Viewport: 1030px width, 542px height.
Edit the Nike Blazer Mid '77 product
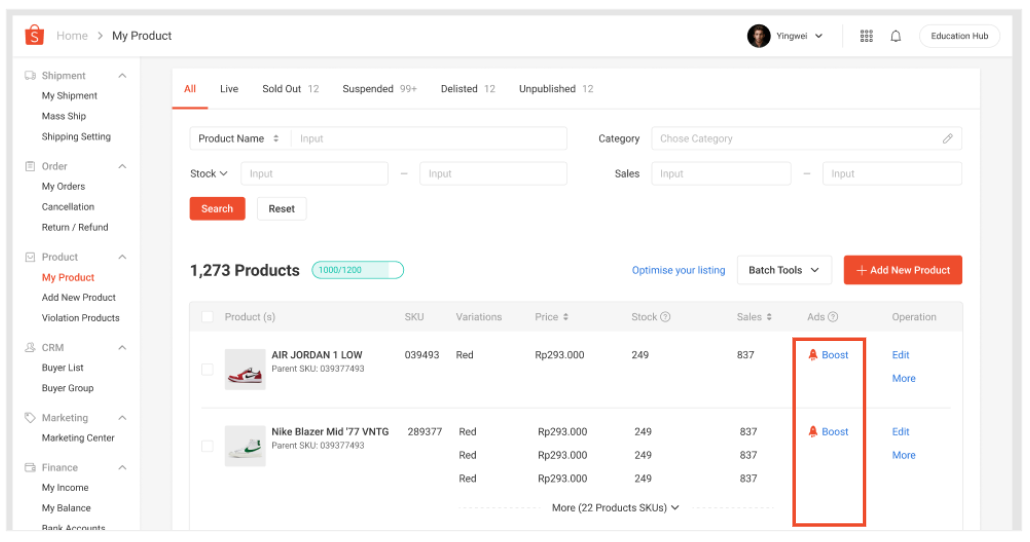pos(901,432)
